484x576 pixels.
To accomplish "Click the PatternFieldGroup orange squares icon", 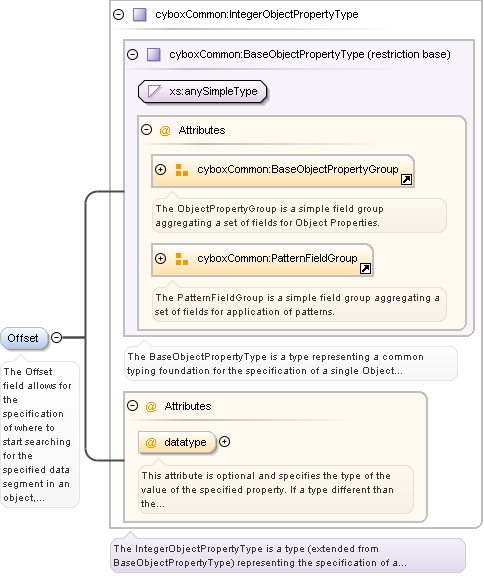I will point(182,259).
